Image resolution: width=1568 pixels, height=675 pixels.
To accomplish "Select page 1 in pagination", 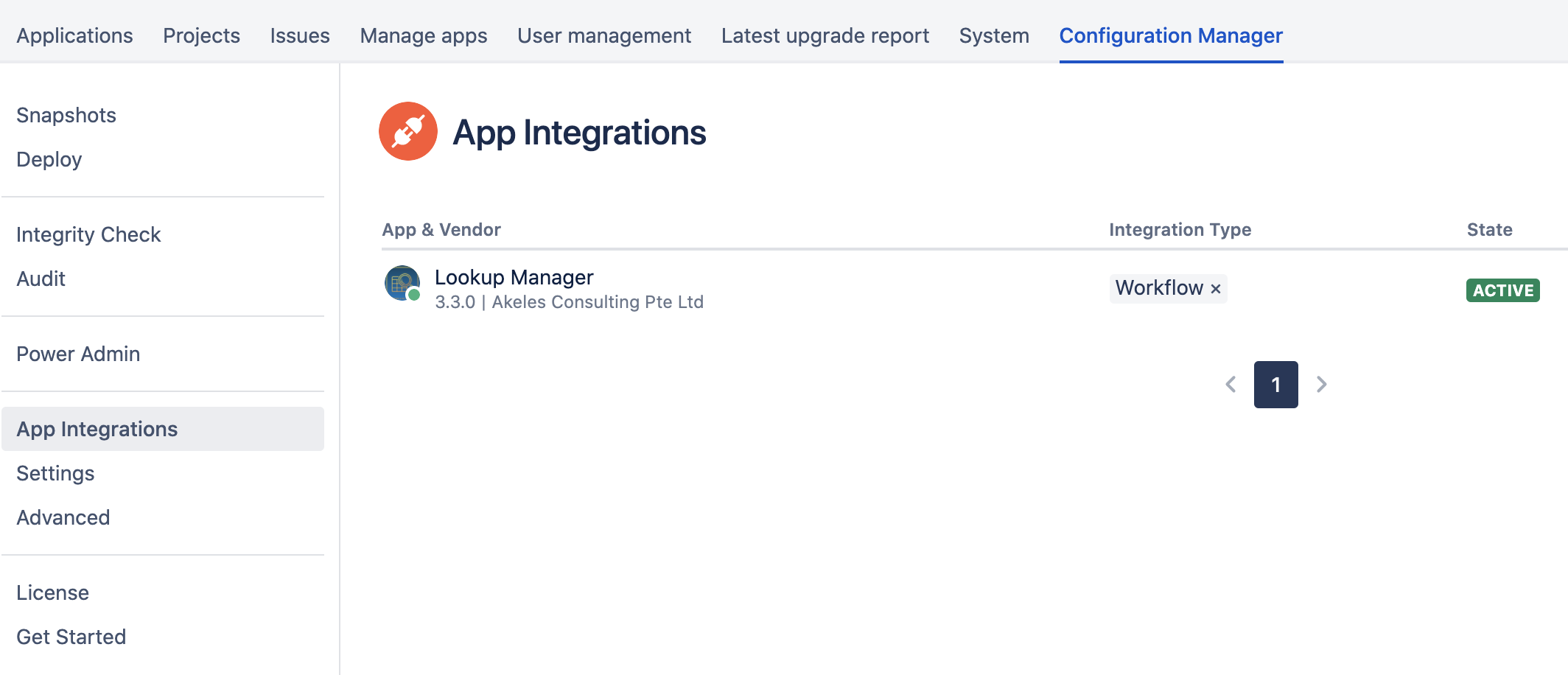I will point(1275,385).
